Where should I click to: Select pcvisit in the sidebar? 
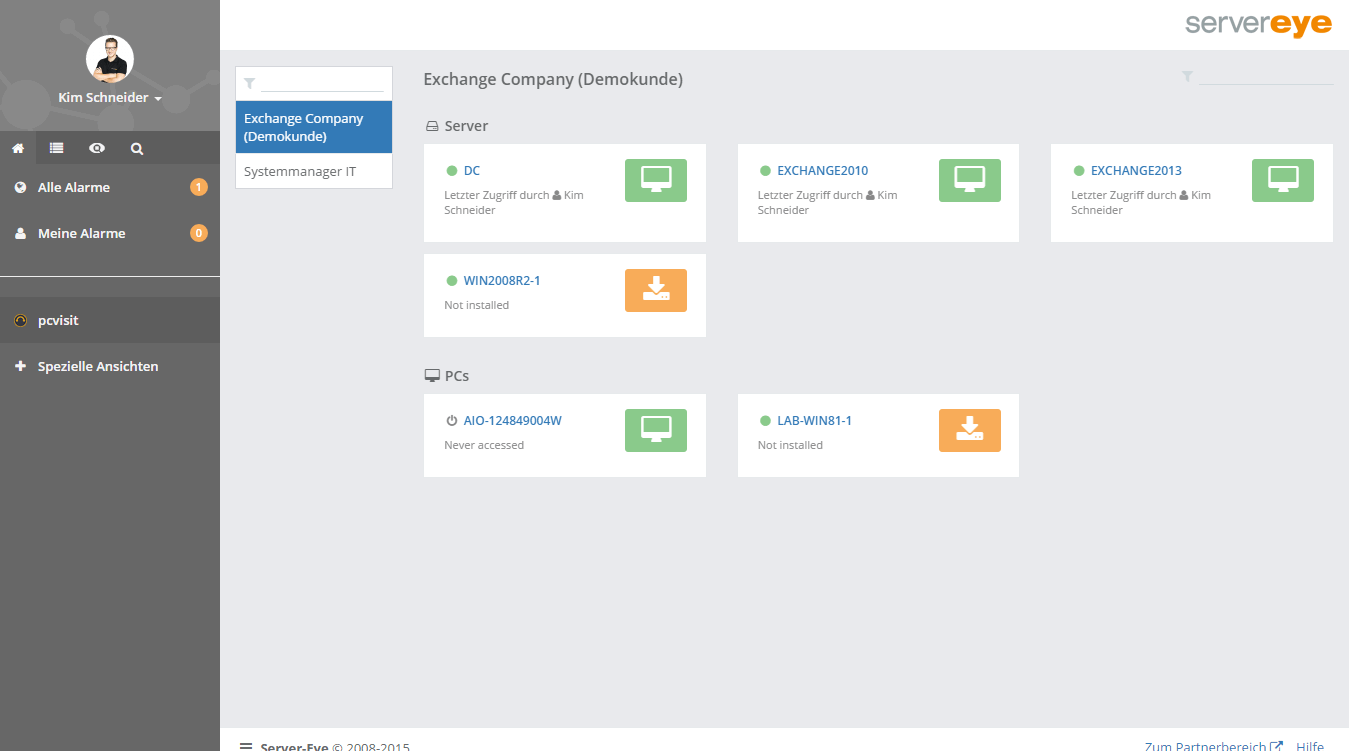(58, 321)
